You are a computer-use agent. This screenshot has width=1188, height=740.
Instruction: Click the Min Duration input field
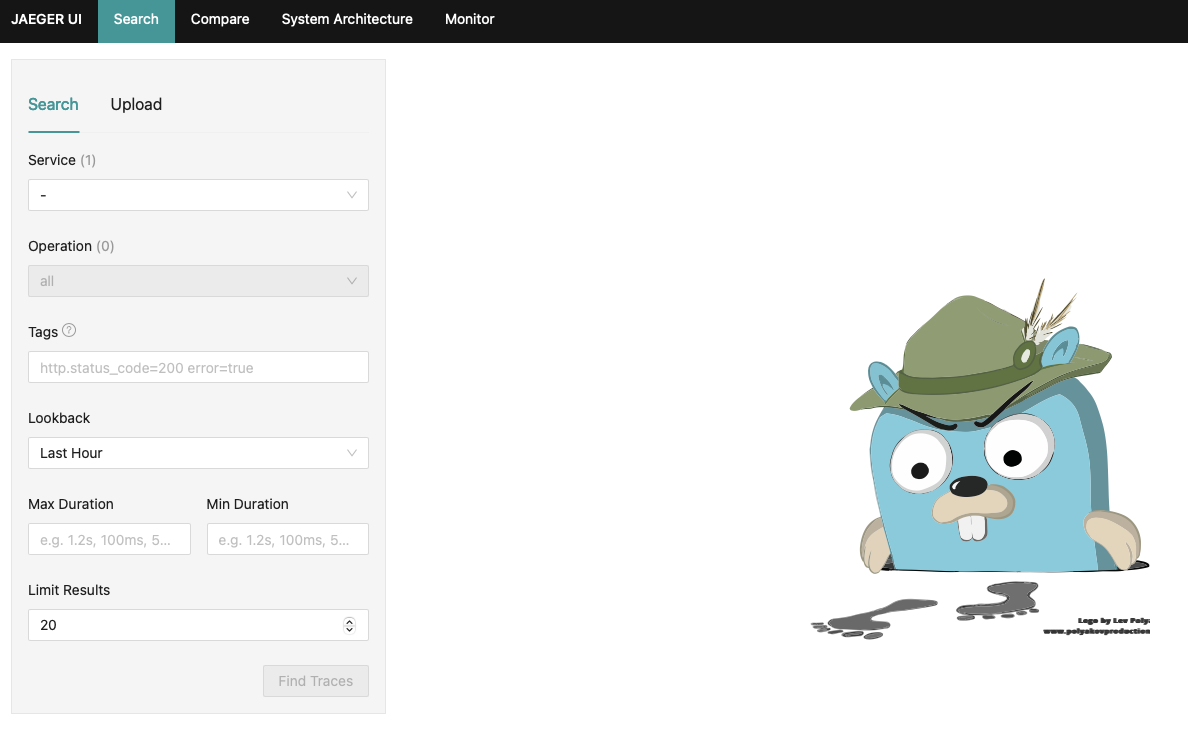287,539
